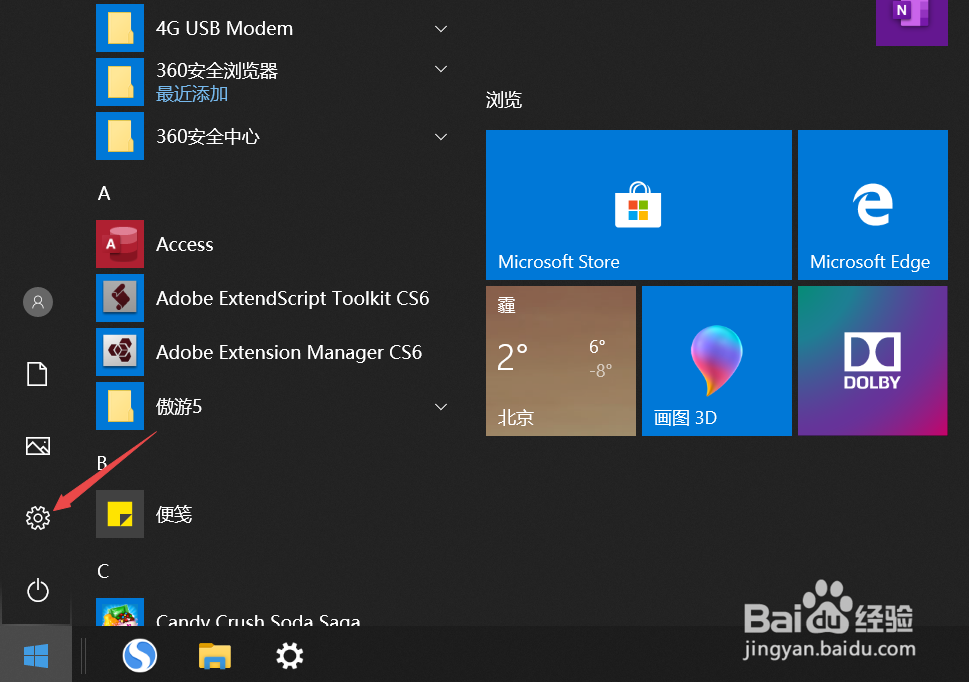Click the 最近添加 label

(192, 94)
